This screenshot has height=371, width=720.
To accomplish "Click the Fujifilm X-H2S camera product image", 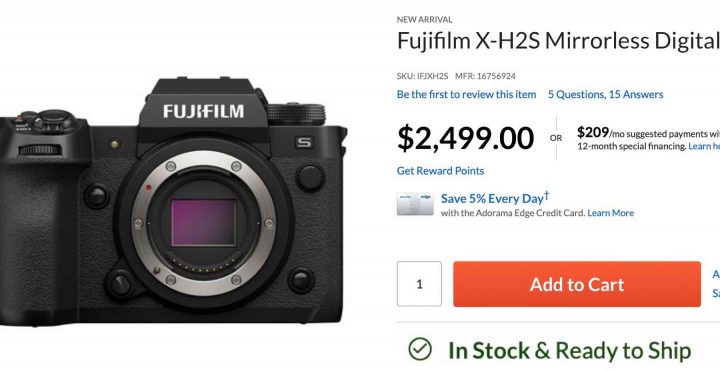I will (x=173, y=200).
